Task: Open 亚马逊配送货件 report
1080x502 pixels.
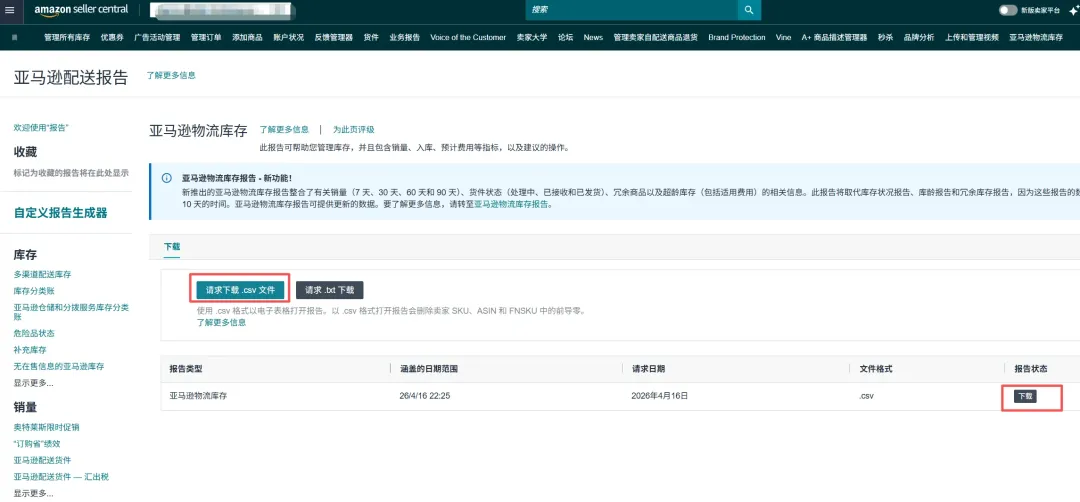Action: (x=43, y=460)
